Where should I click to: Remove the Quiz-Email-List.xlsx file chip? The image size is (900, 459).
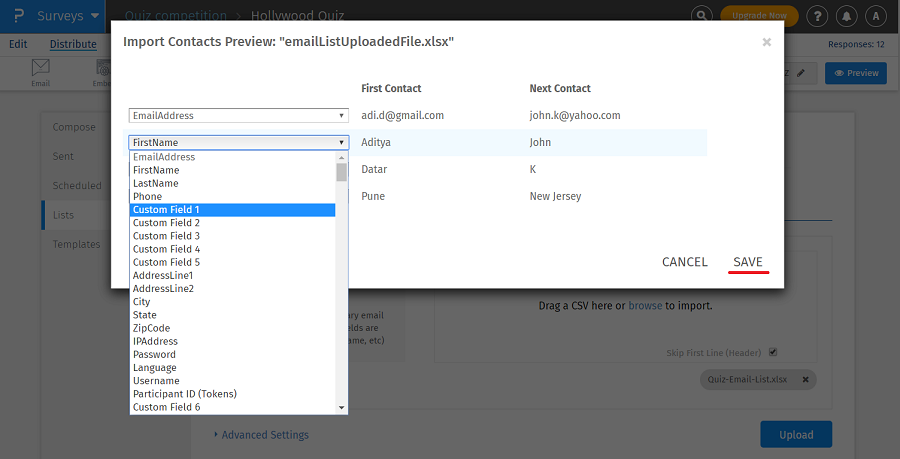click(806, 380)
